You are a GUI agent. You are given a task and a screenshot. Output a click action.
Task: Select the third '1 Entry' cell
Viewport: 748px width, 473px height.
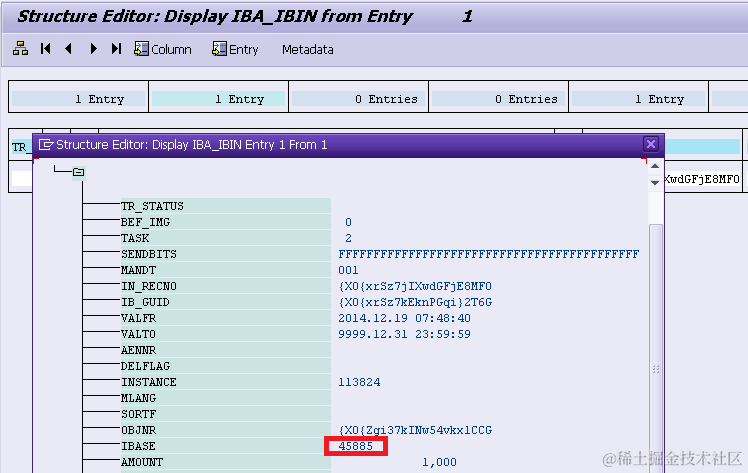[638, 99]
